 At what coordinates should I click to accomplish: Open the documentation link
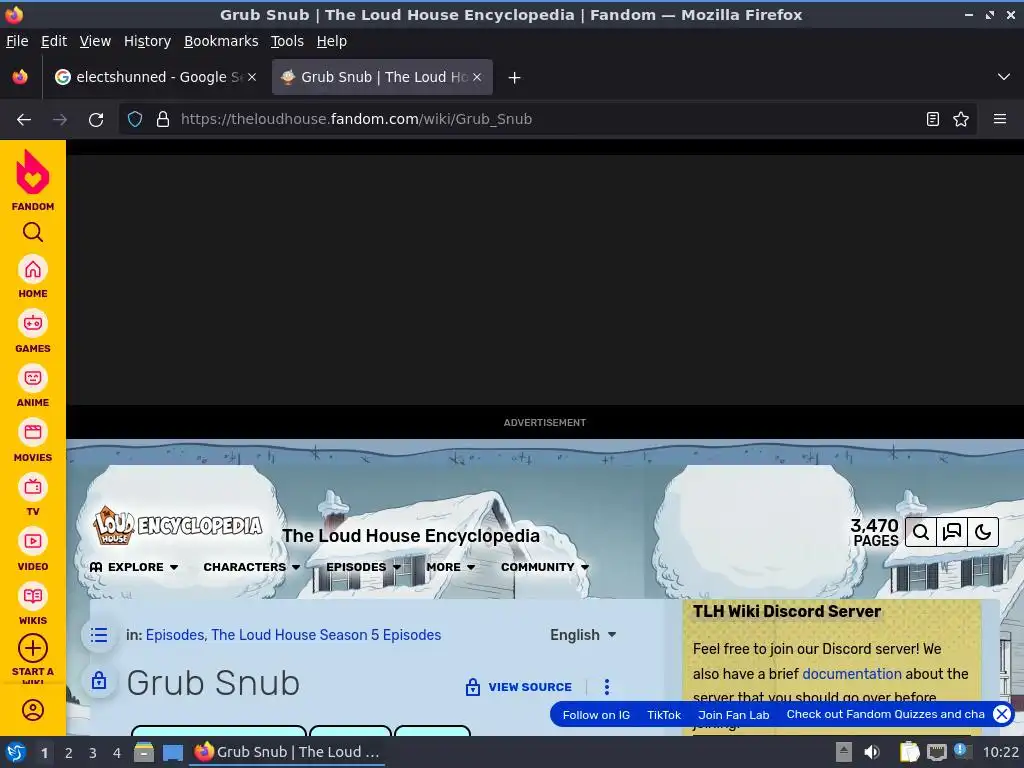(x=852, y=673)
